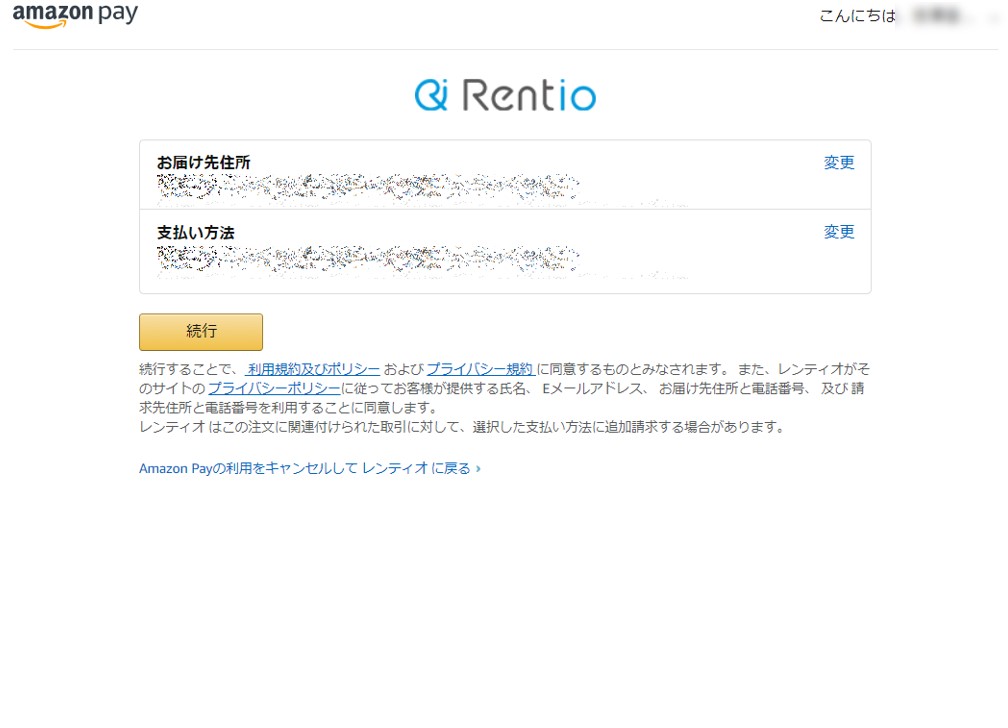The height and width of the screenshot is (728, 1008).
Task: Open the Rentio プライバシーポリシー link
Action: tap(274, 388)
